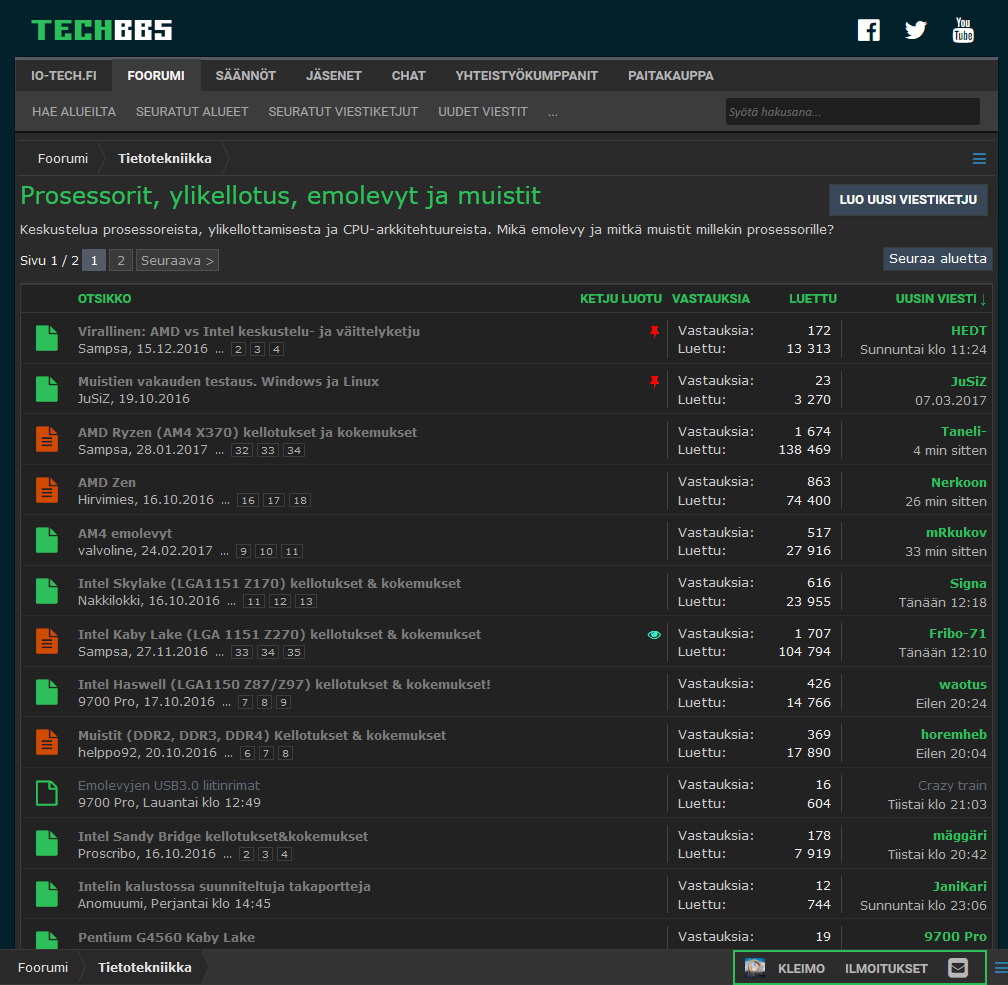
Task: Sort threads by Ketju luotu column
Action: pos(620,298)
